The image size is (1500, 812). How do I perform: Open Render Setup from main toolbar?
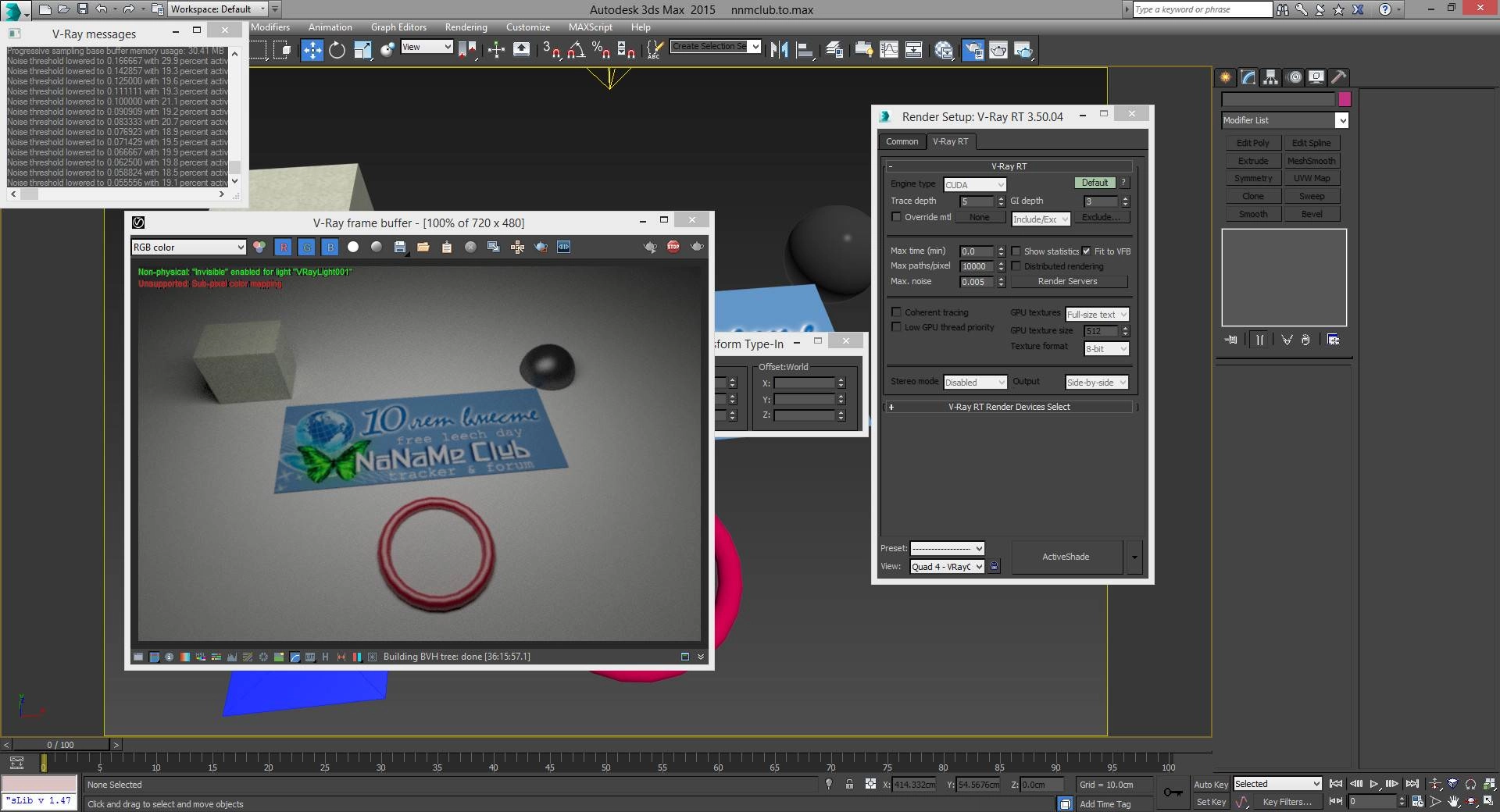(x=973, y=50)
